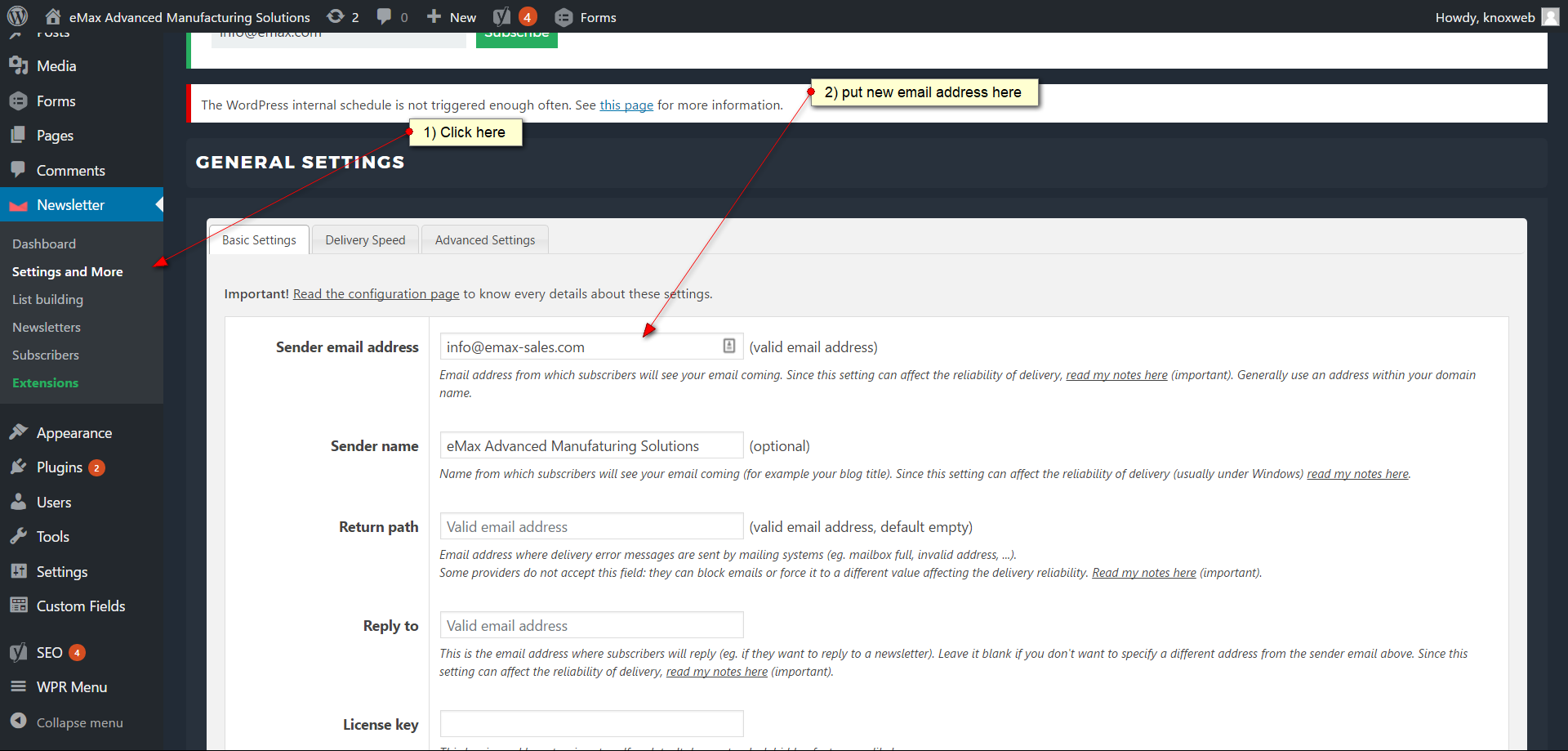The height and width of the screenshot is (751, 1568).
Task: Open notes link under Sender email address
Action: tap(1116, 375)
